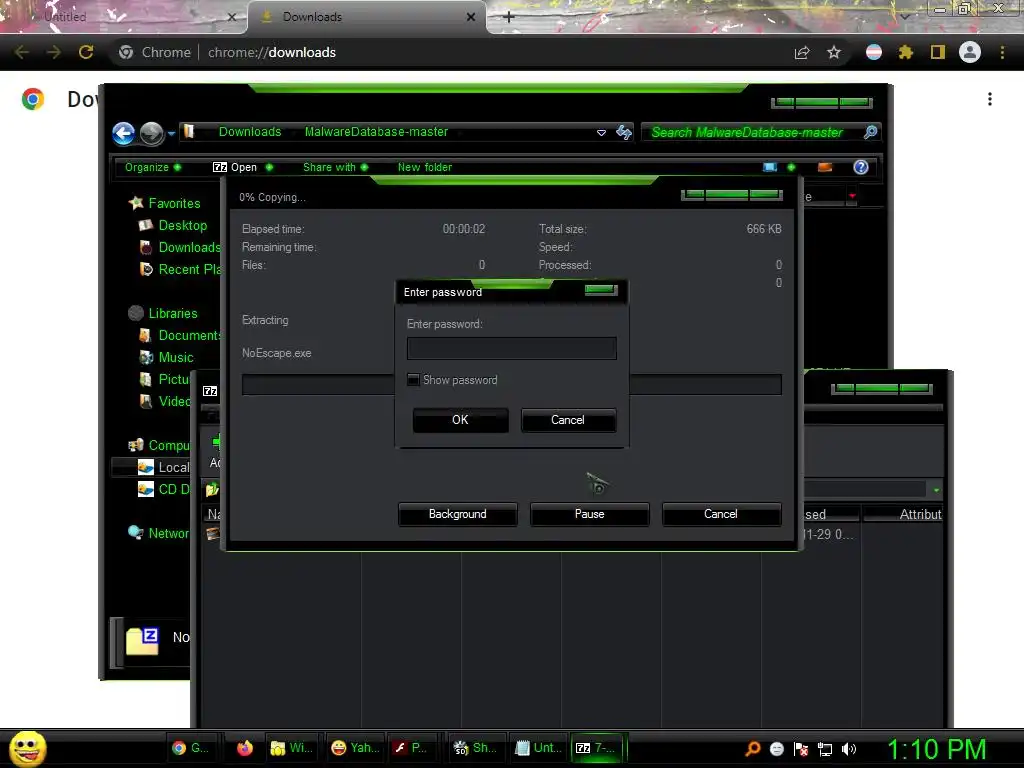This screenshot has width=1024, height=768.
Task: Click the orange search tray icon
Action: [752, 749]
